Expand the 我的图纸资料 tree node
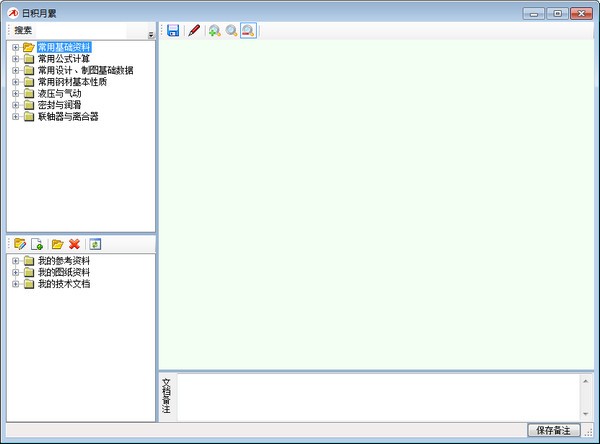Image resolution: width=600 pixels, height=444 pixels. [x=15, y=273]
